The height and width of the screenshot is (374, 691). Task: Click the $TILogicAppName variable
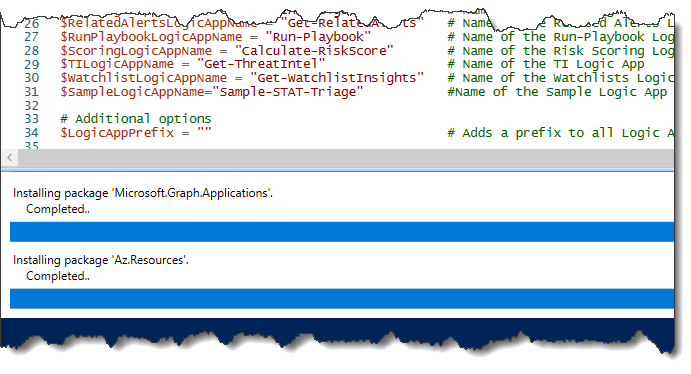117,64
